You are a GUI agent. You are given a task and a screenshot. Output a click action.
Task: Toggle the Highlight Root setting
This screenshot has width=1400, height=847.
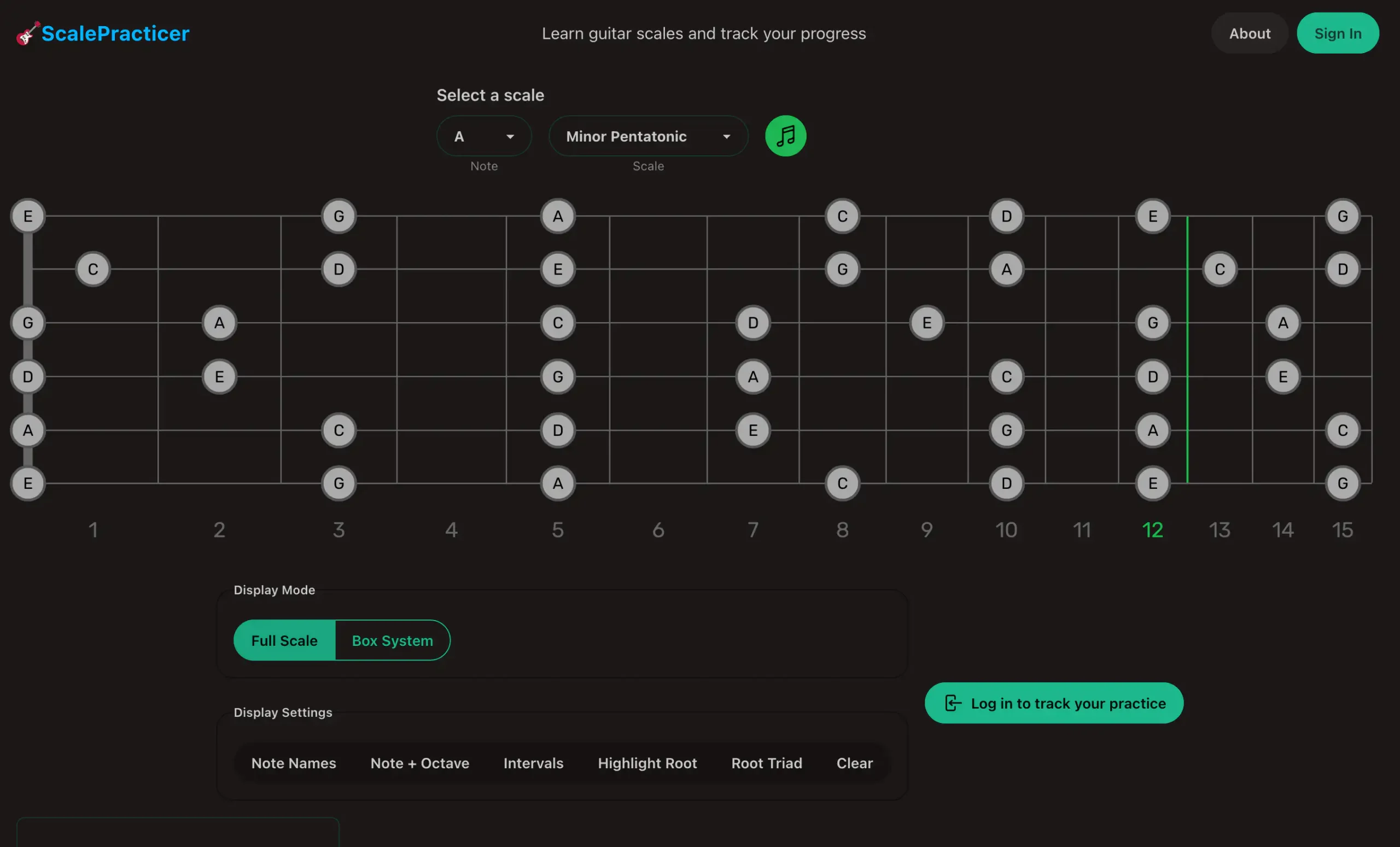point(647,763)
